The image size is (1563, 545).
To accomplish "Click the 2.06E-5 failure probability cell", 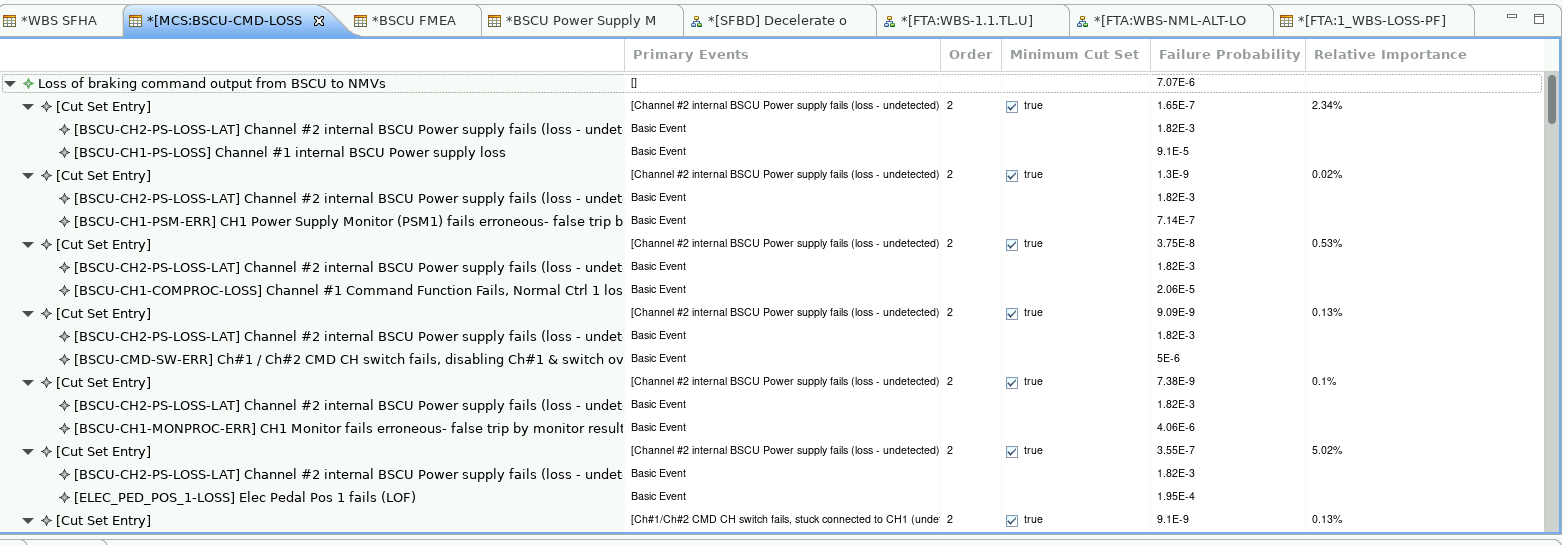I will pyautogui.click(x=1175, y=289).
